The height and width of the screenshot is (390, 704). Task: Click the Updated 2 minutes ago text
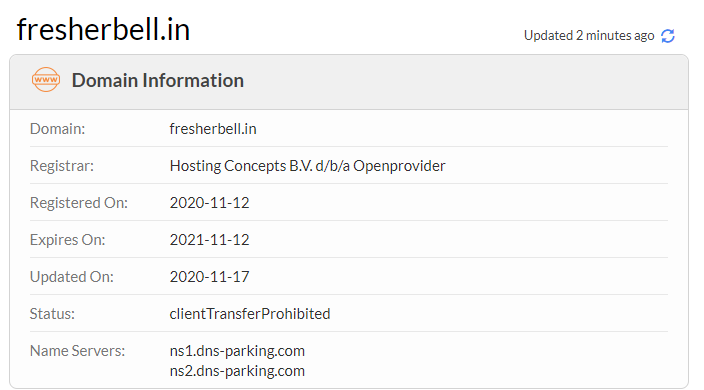[589, 35]
